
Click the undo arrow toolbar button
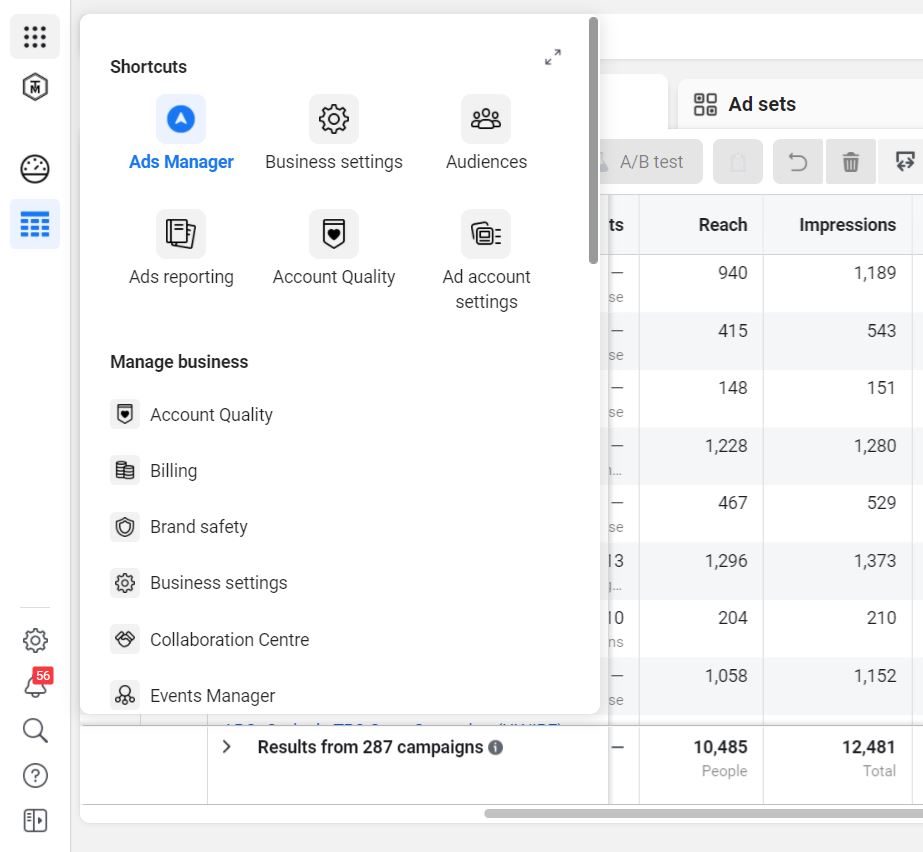click(798, 161)
